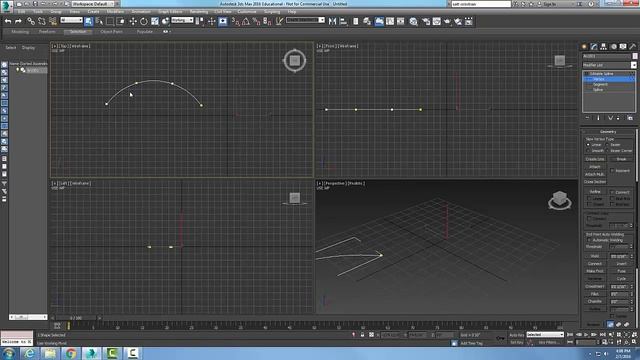Activate the Select and Link tool
This screenshot has width=640, height=360.
(x=31, y=21)
